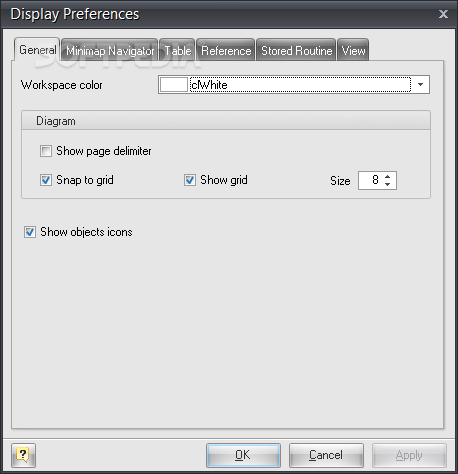Toggle Show objects icons checkbox
This screenshot has height=474, width=458.
tap(30, 232)
